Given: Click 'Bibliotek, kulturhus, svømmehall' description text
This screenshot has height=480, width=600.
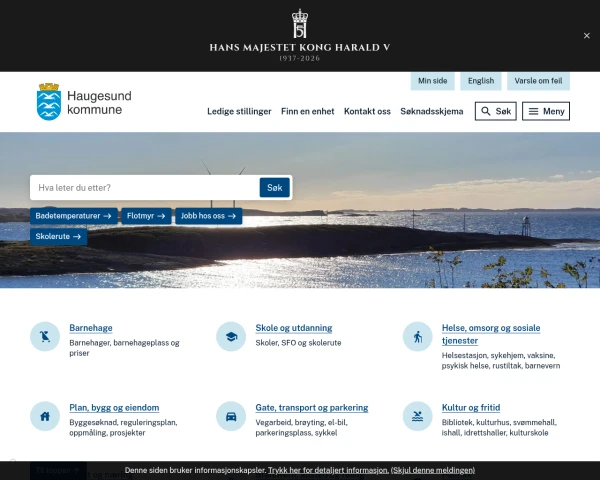Looking at the screenshot, I should tap(499, 428).
